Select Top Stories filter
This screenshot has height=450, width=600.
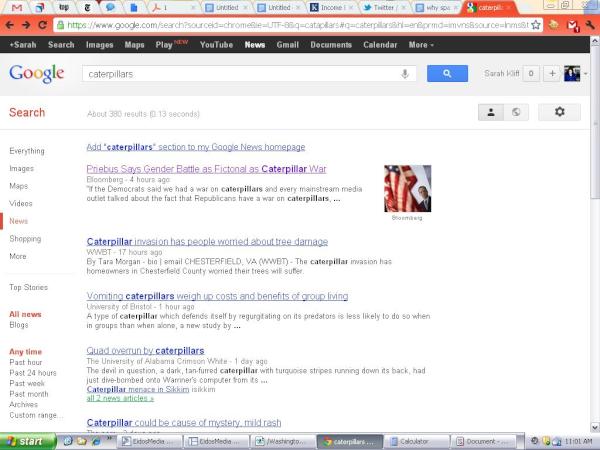coord(28,287)
